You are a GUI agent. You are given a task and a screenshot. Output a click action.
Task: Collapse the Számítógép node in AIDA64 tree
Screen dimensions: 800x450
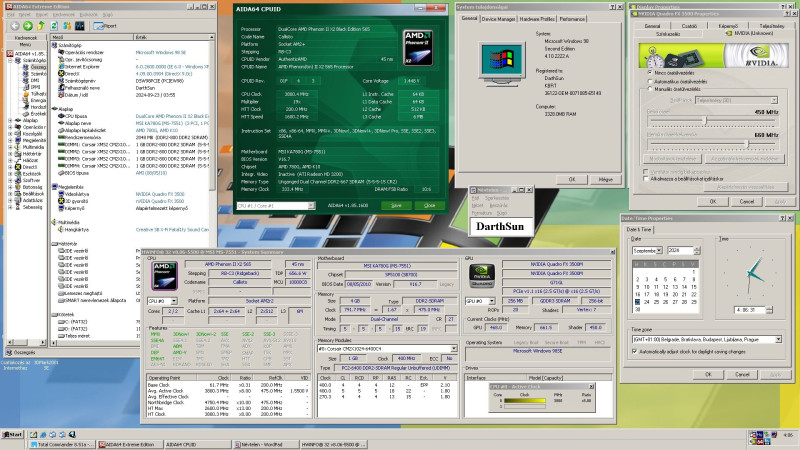[x=10, y=60]
